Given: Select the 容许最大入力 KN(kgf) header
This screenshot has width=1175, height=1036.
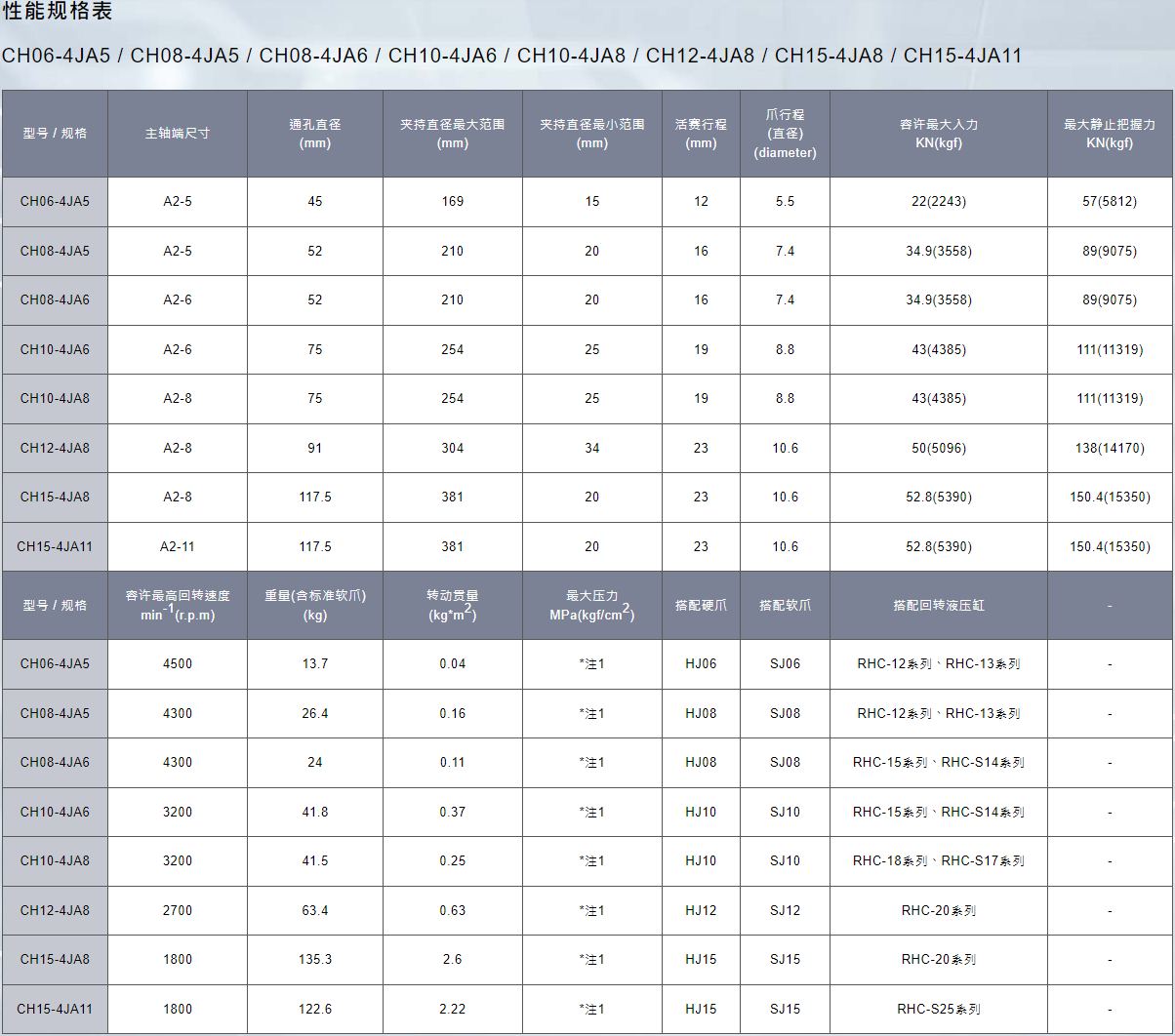Looking at the screenshot, I should point(939,134).
